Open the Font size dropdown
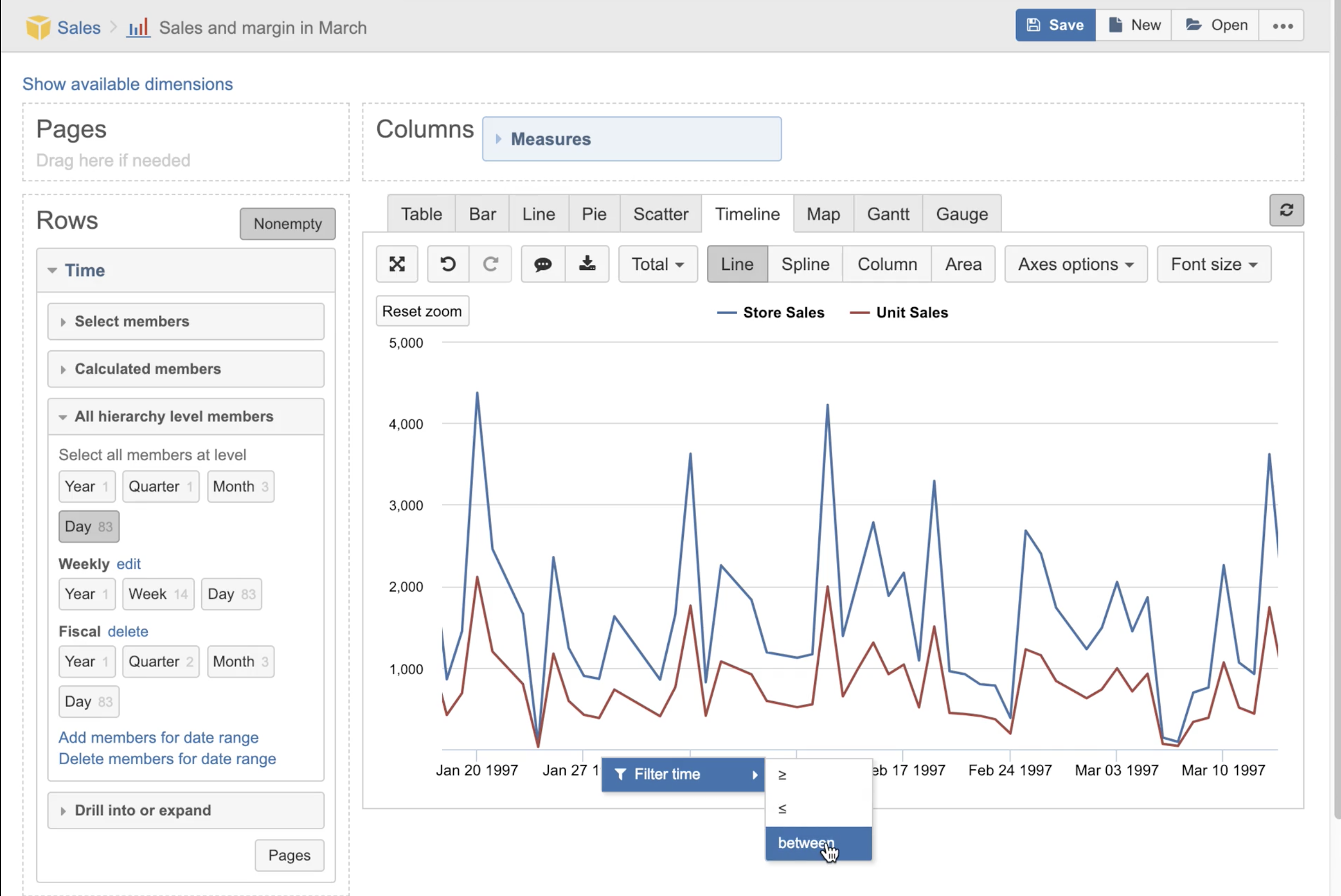 coord(1213,264)
